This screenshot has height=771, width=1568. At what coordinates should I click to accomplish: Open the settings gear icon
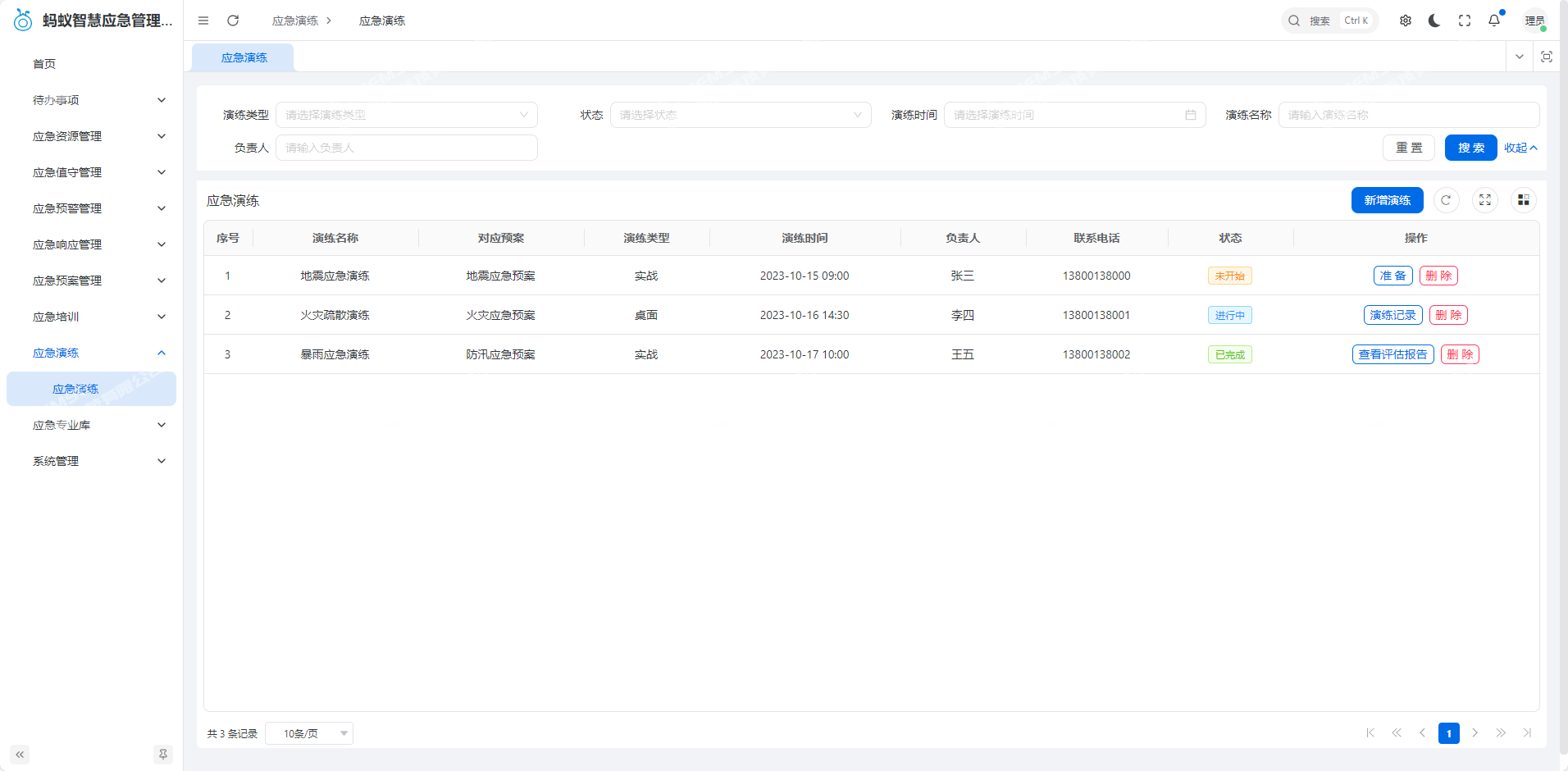tap(1406, 21)
